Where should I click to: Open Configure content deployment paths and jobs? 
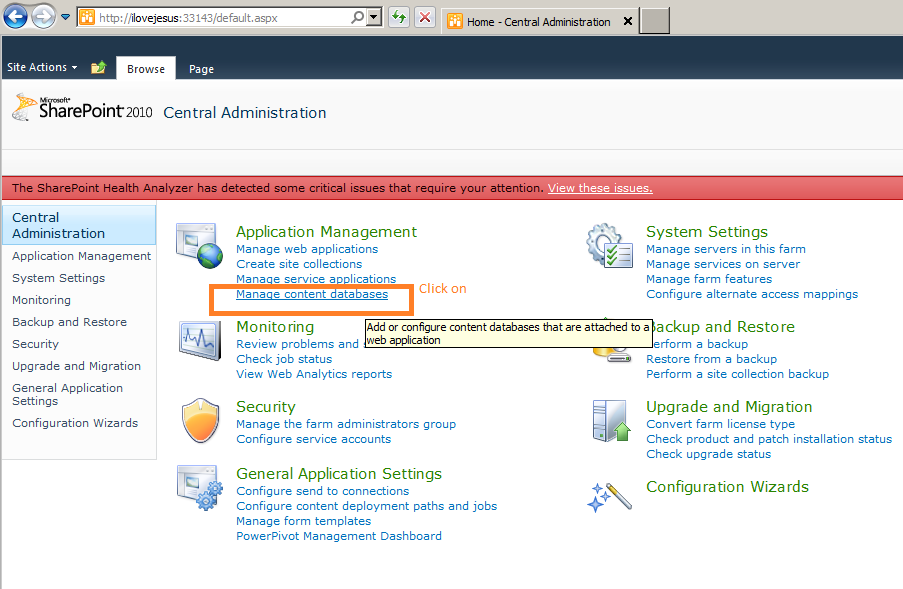(x=366, y=506)
